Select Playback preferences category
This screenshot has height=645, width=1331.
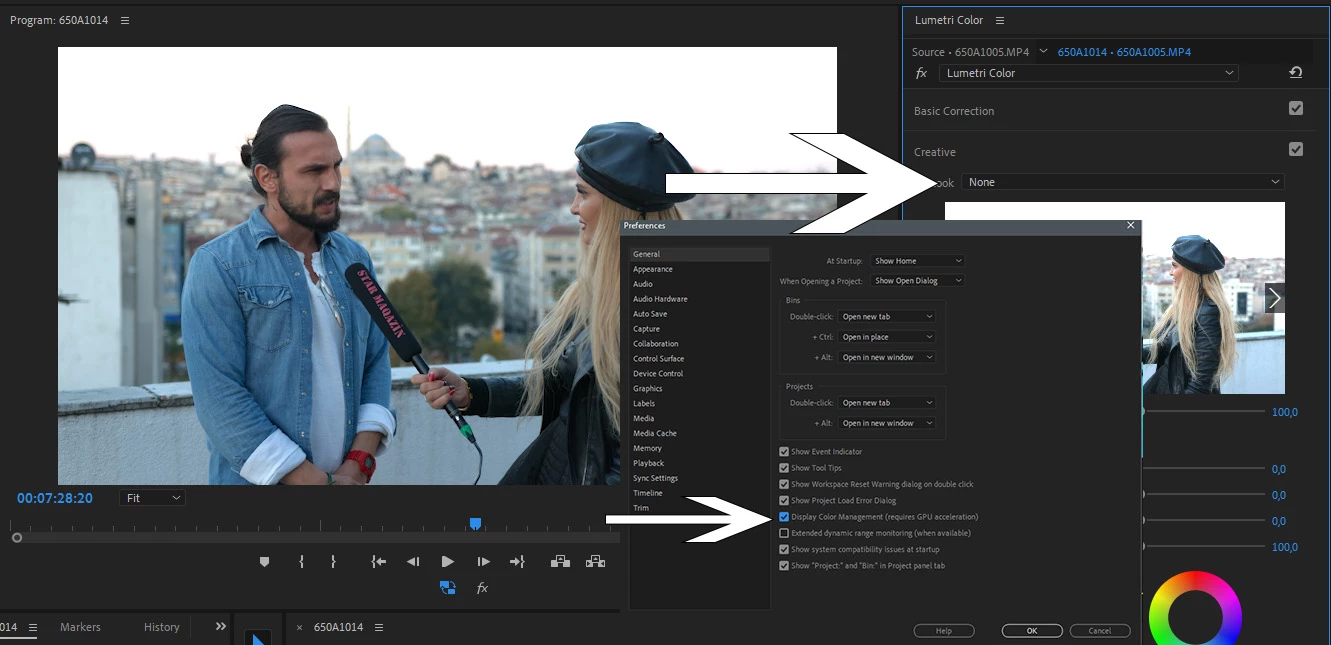(649, 463)
